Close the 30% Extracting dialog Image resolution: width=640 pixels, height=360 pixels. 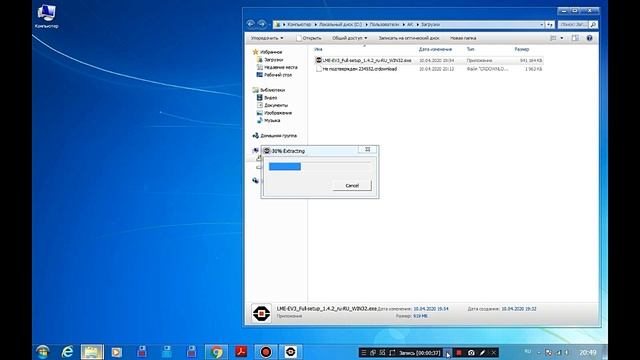pyautogui.click(x=367, y=150)
